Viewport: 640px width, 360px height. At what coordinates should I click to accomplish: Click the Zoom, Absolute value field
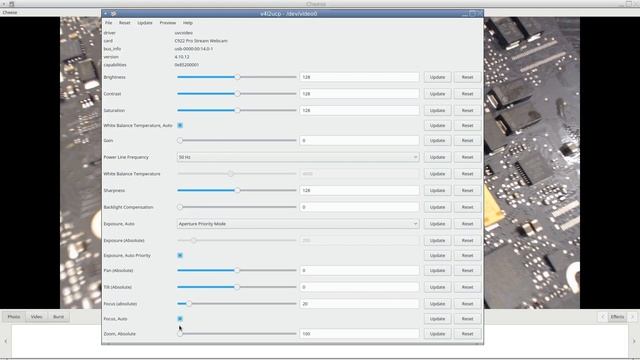359,333
